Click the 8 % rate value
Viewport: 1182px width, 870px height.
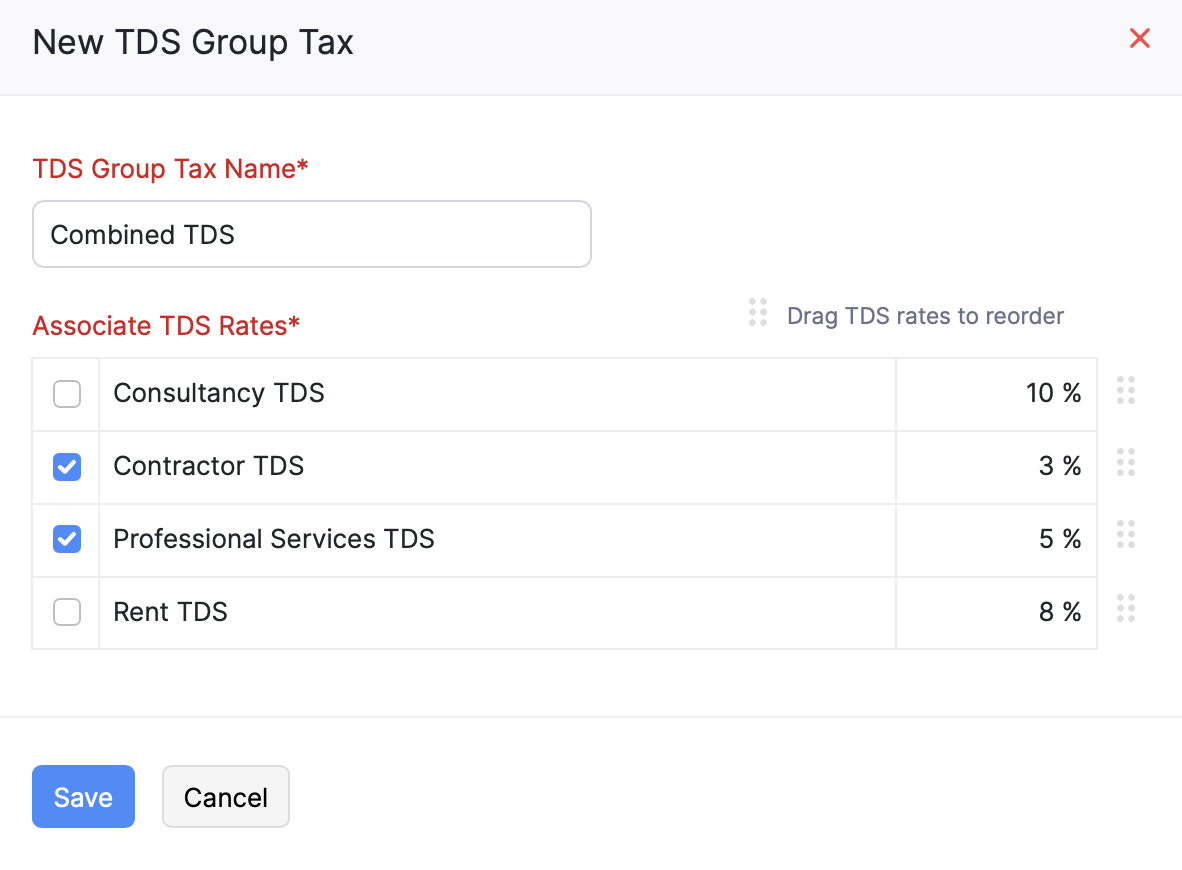(x=1060, y=611)
